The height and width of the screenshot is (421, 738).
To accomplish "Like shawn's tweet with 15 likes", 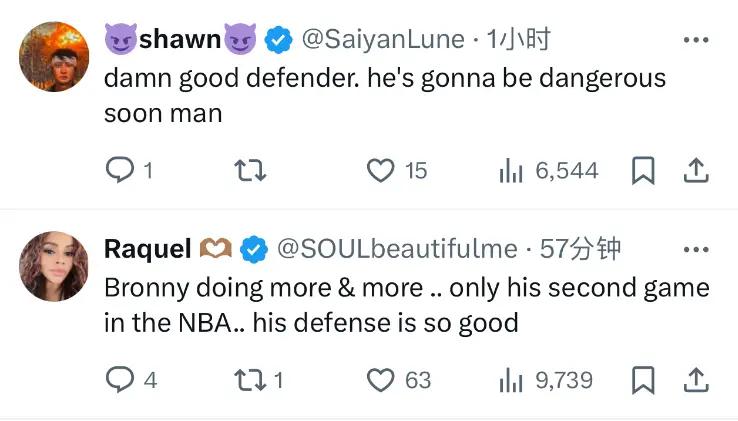I will (x=381, y=171).
